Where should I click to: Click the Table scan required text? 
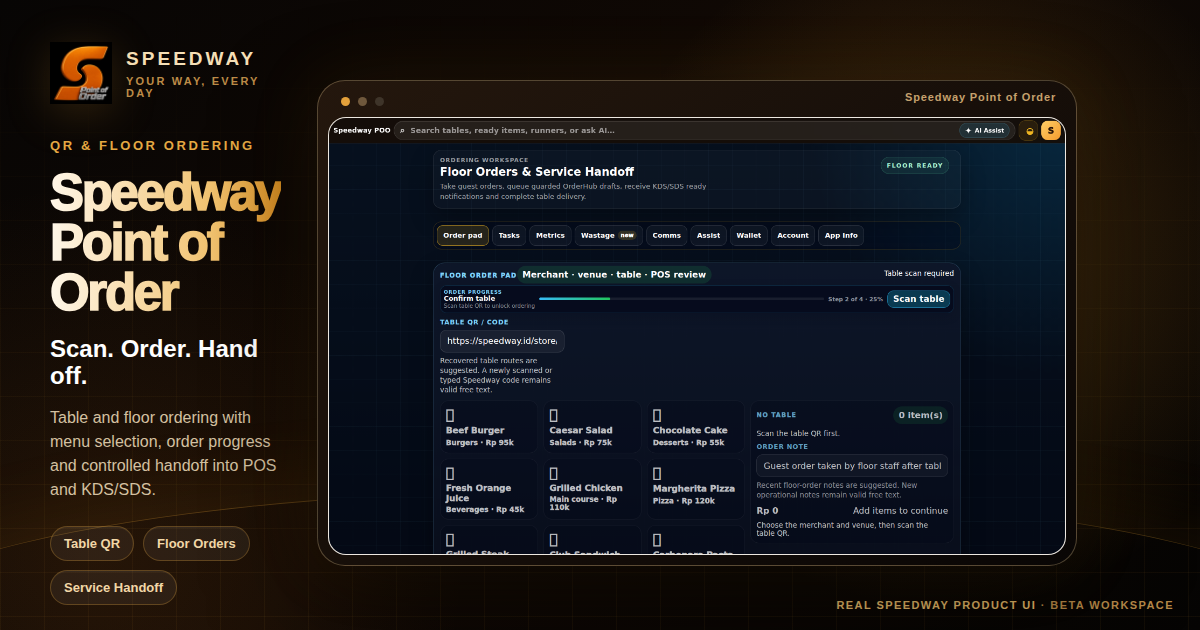(x=919, y=273)
